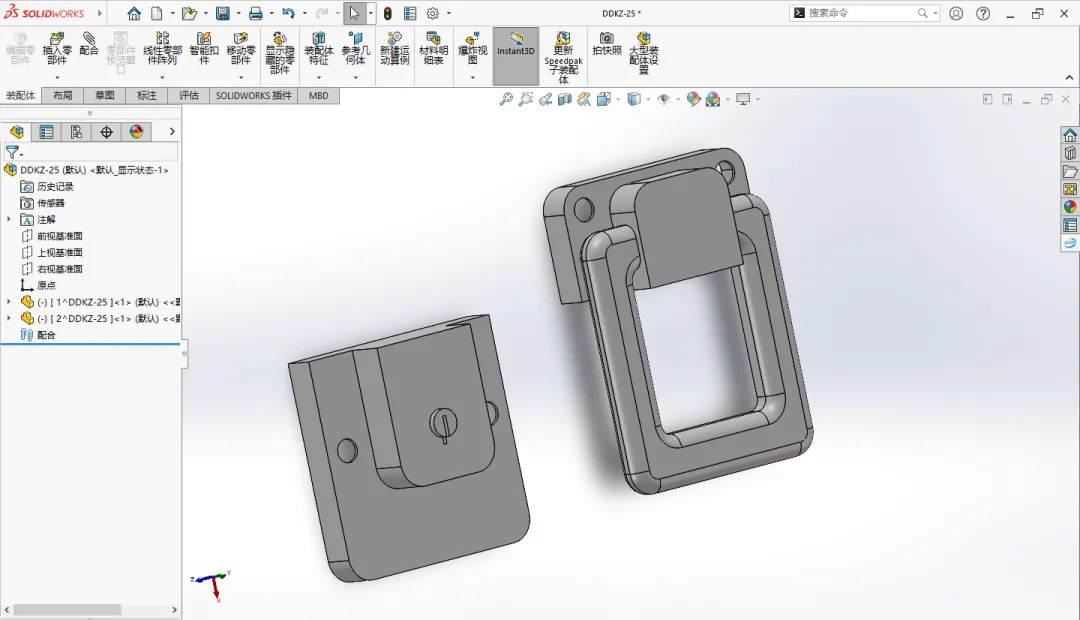This screenshot has width=1080, height=620.
Task: Open the MBD tab
Action: coord(318,96)
